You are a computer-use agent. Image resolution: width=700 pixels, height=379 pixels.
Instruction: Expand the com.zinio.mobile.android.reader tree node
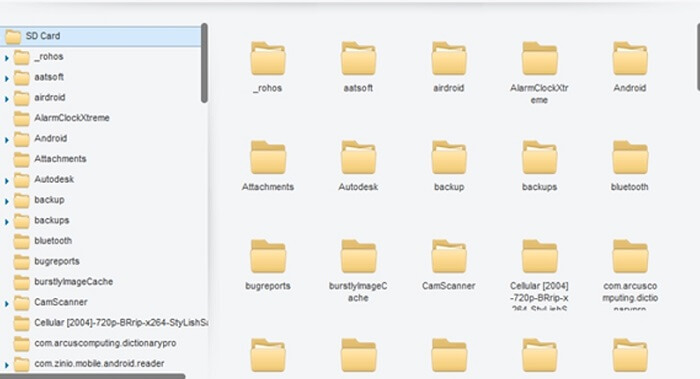coord(7,365)
